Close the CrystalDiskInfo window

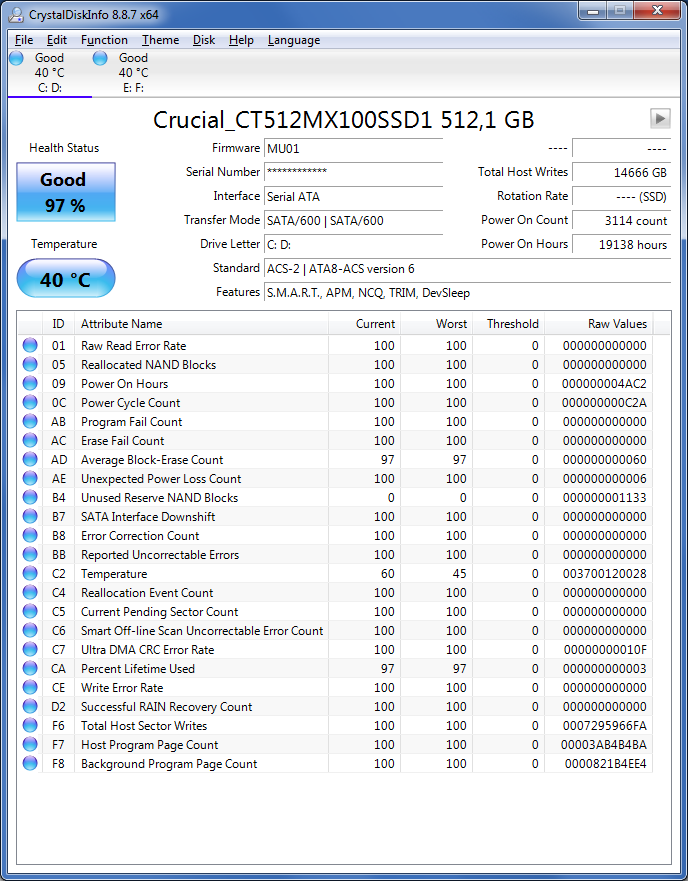pyautogui.click(x=656, y=10)
